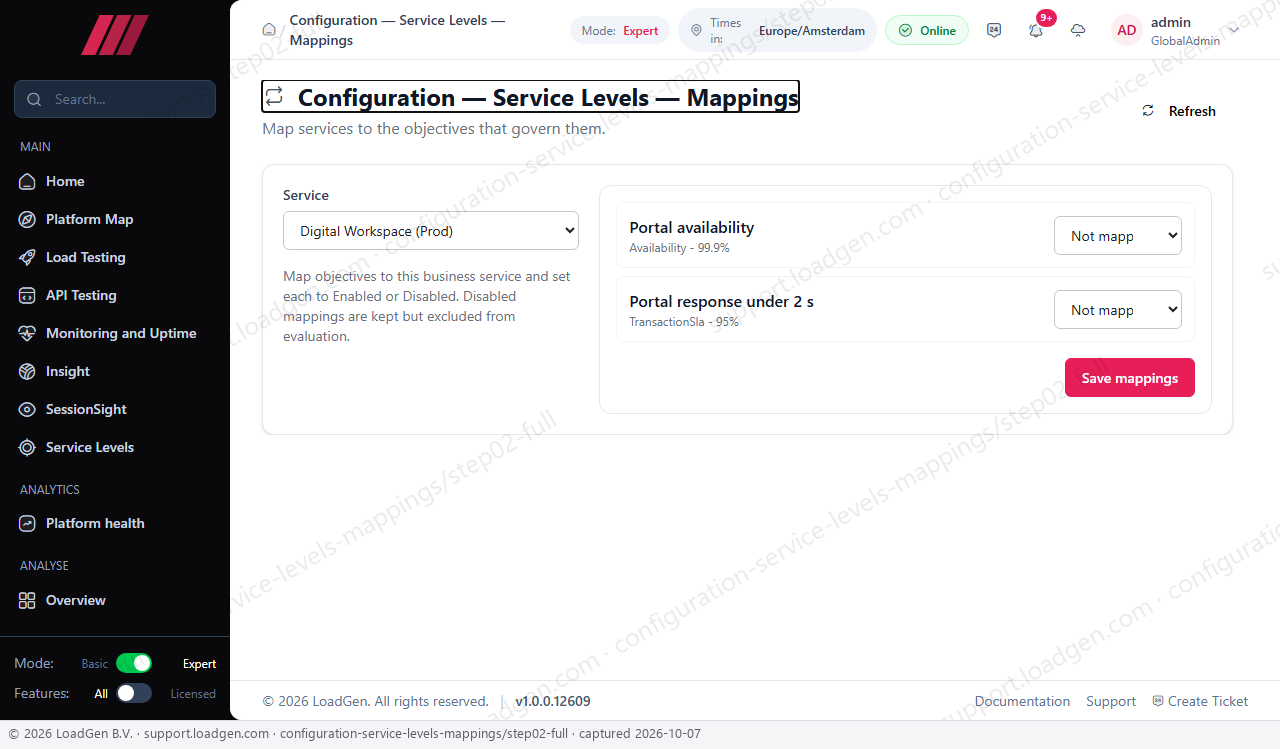The image size is (1280, 749).
Task: Click the Times in Europe/Amsterdam timezone pill
Action: click(x=777, y=30)
